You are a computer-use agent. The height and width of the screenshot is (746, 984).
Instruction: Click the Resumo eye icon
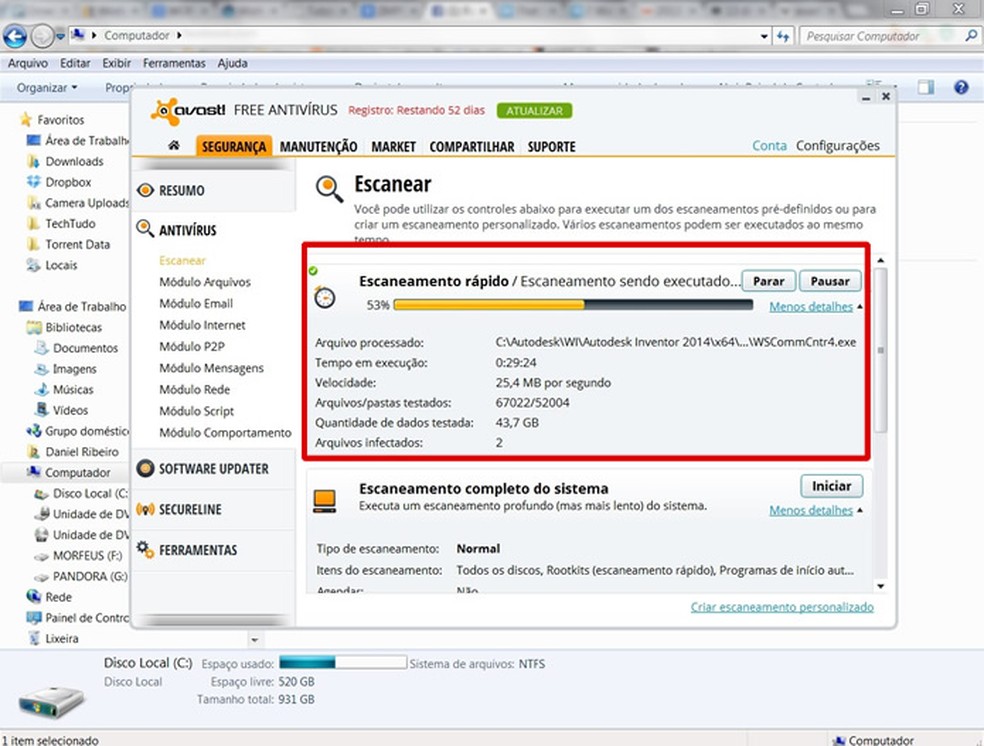coord(145,190)
